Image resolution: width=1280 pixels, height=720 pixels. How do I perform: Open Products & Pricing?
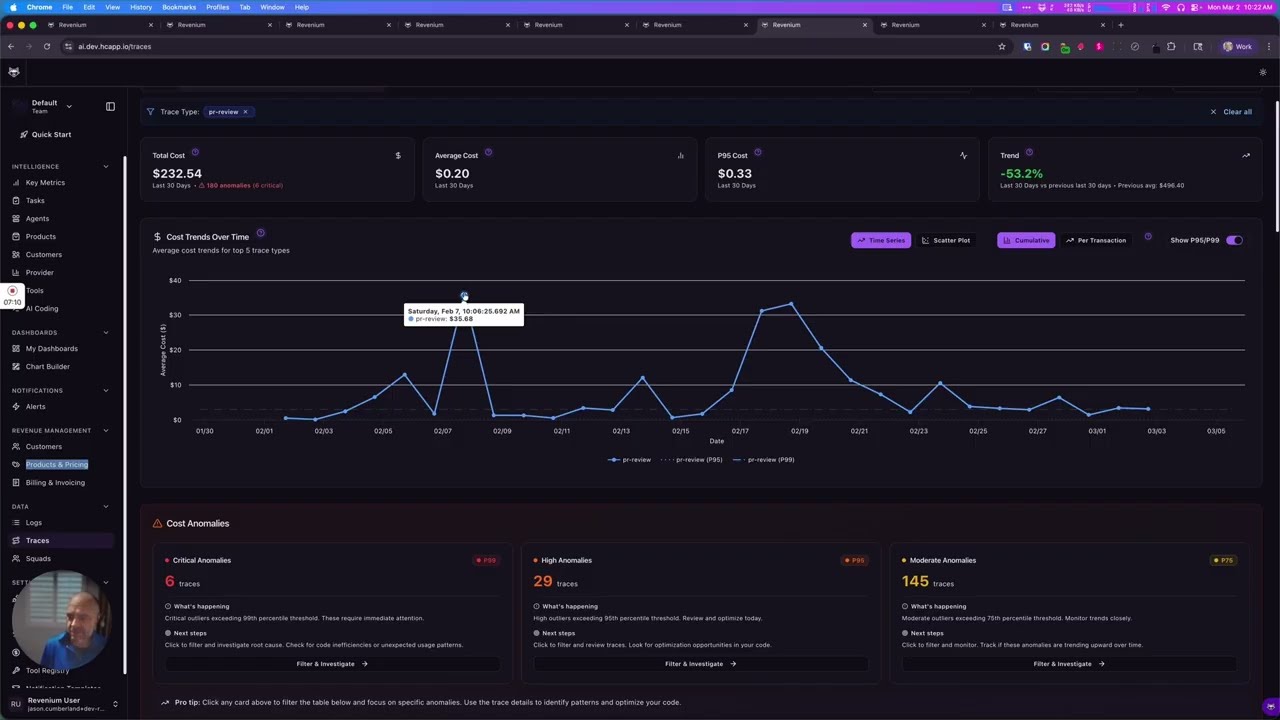coord(57,464)
